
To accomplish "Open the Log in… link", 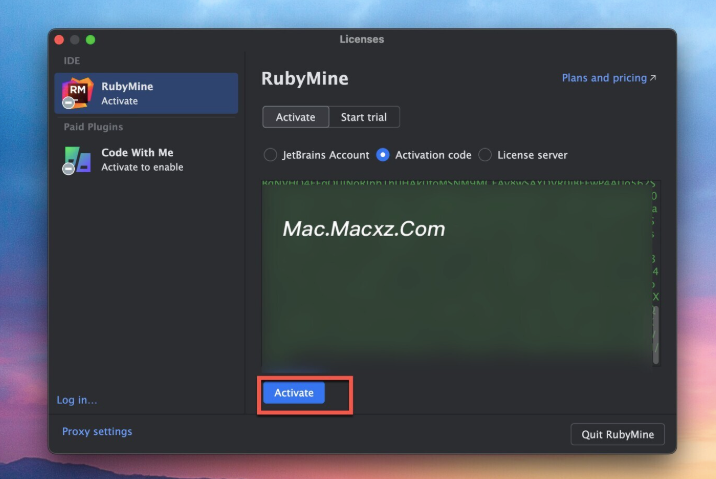I will [77, 400].
